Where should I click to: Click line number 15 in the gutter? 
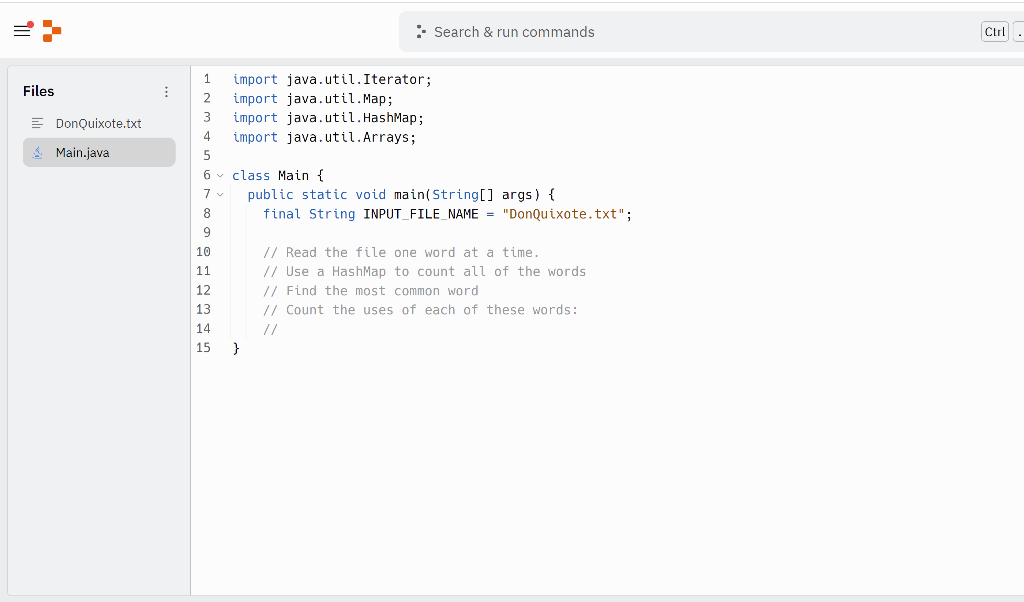pyautogui.click(x=203, y=347)
